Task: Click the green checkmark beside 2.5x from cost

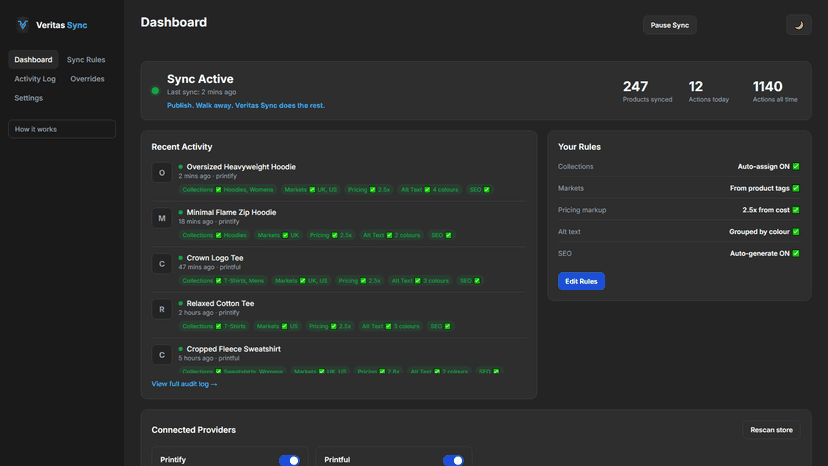Action: tap(796, 210)
